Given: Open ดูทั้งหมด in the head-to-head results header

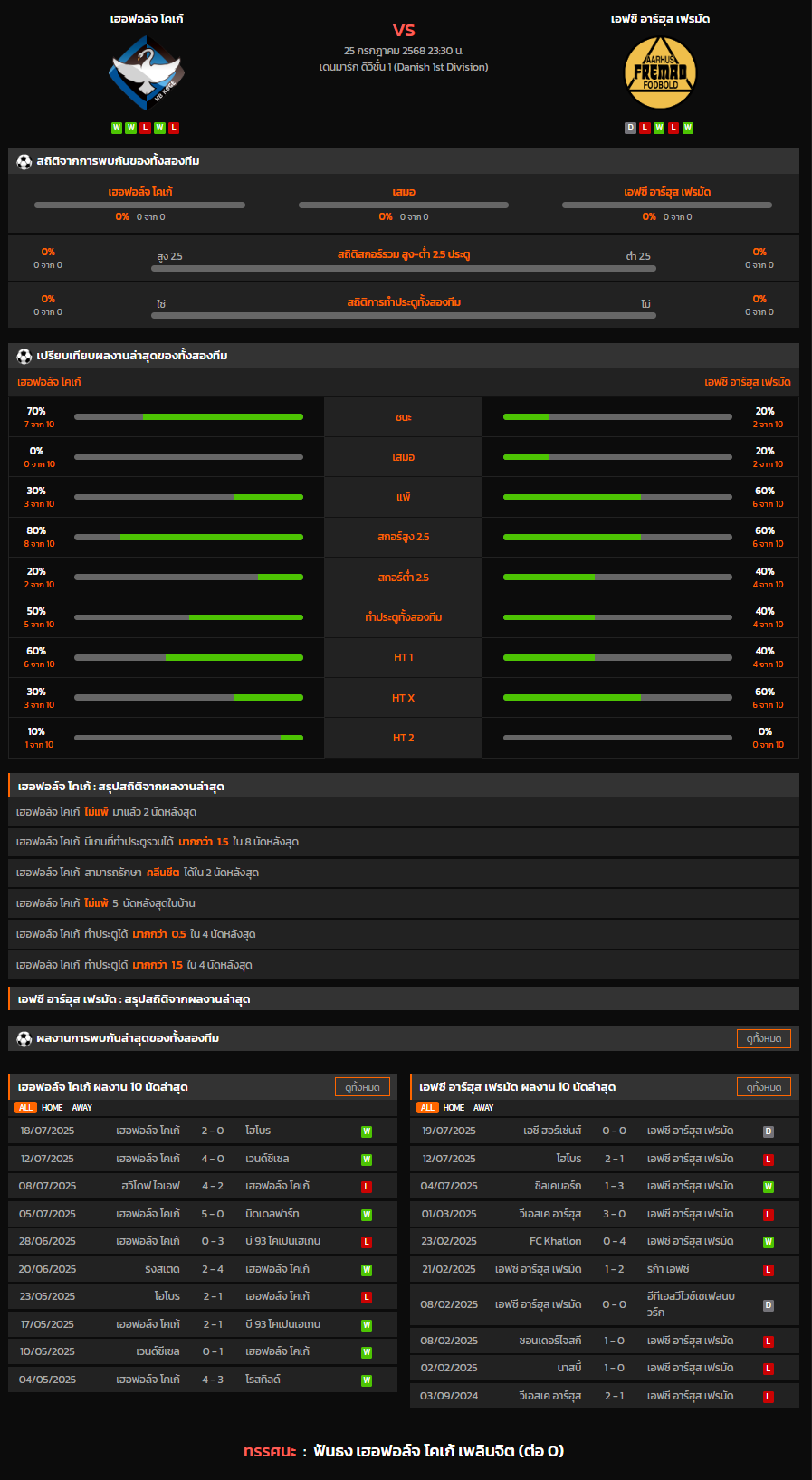Looking at the screenshot, I should (764, 1038).
